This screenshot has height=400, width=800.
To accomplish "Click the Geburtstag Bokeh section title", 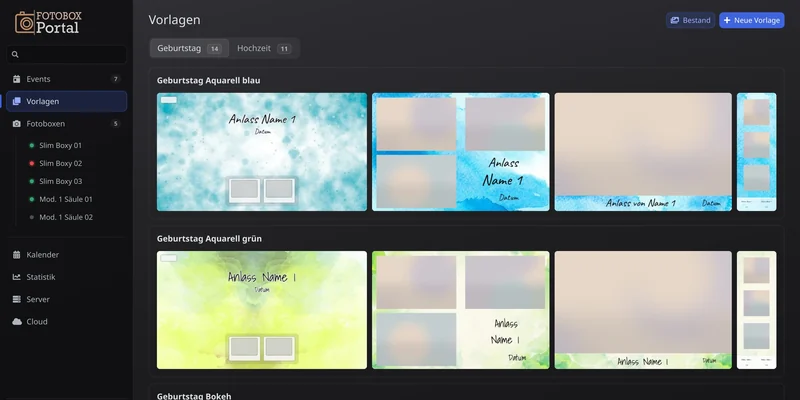I will [x=194, y=396].
